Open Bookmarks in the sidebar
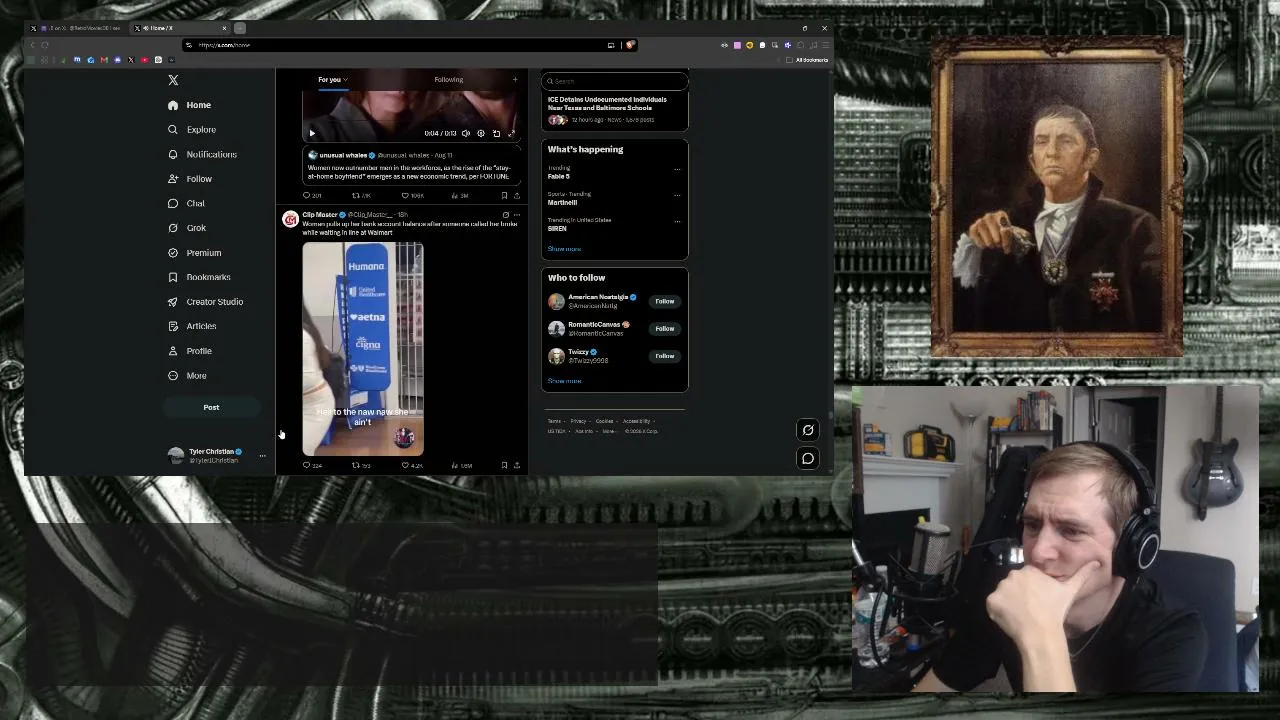Viewport: 1280px width, 720px height. (x=199, y=277)
